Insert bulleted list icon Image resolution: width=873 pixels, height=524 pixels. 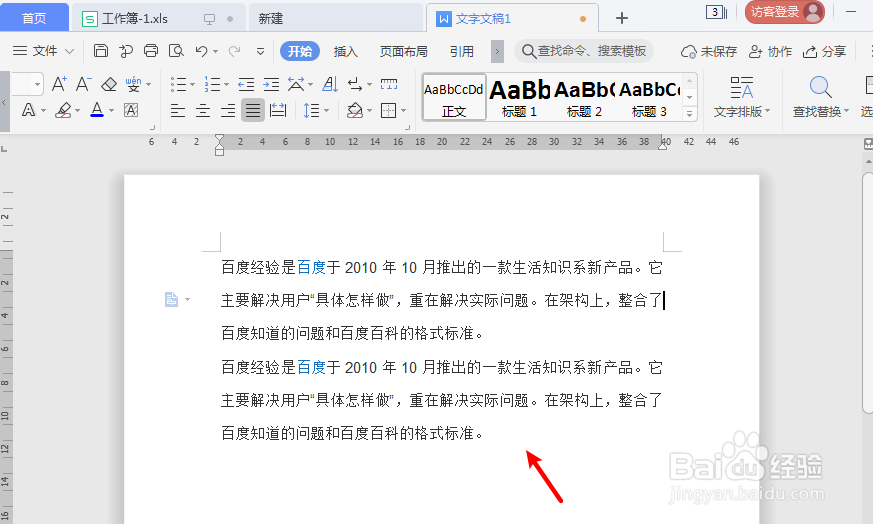coord(178,85)
